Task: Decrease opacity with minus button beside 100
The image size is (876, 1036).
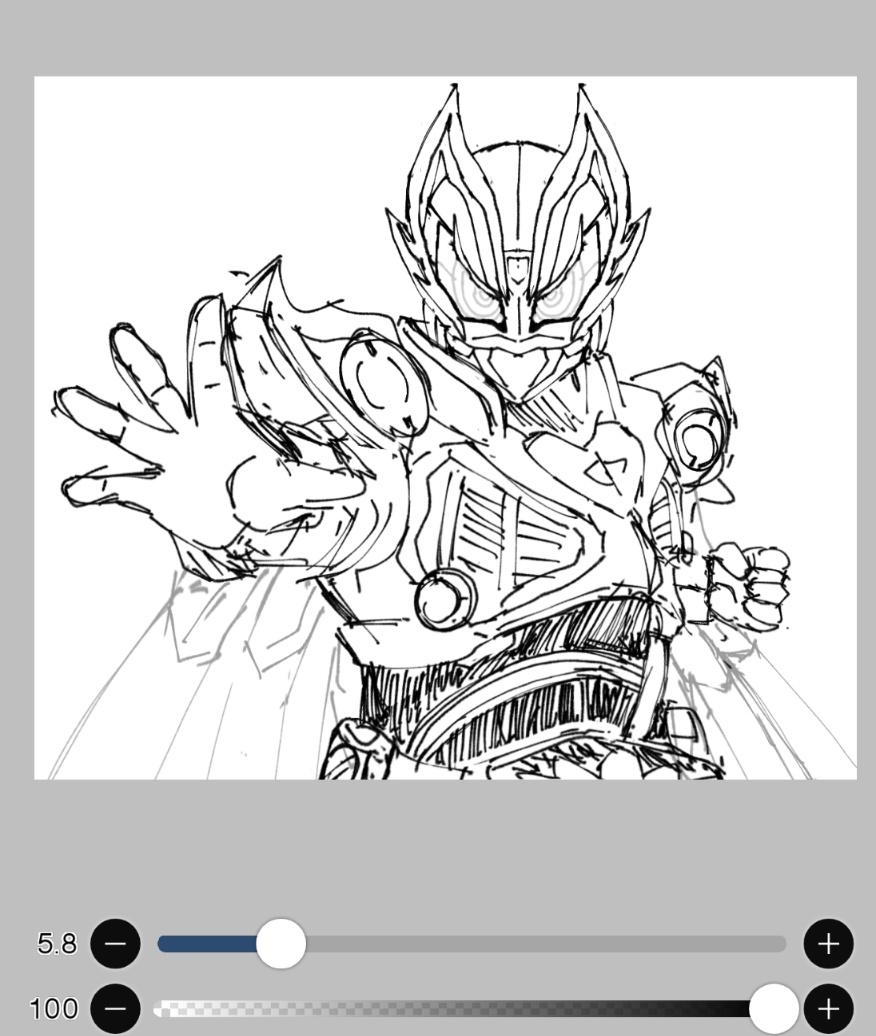Action: point(115,1009)
